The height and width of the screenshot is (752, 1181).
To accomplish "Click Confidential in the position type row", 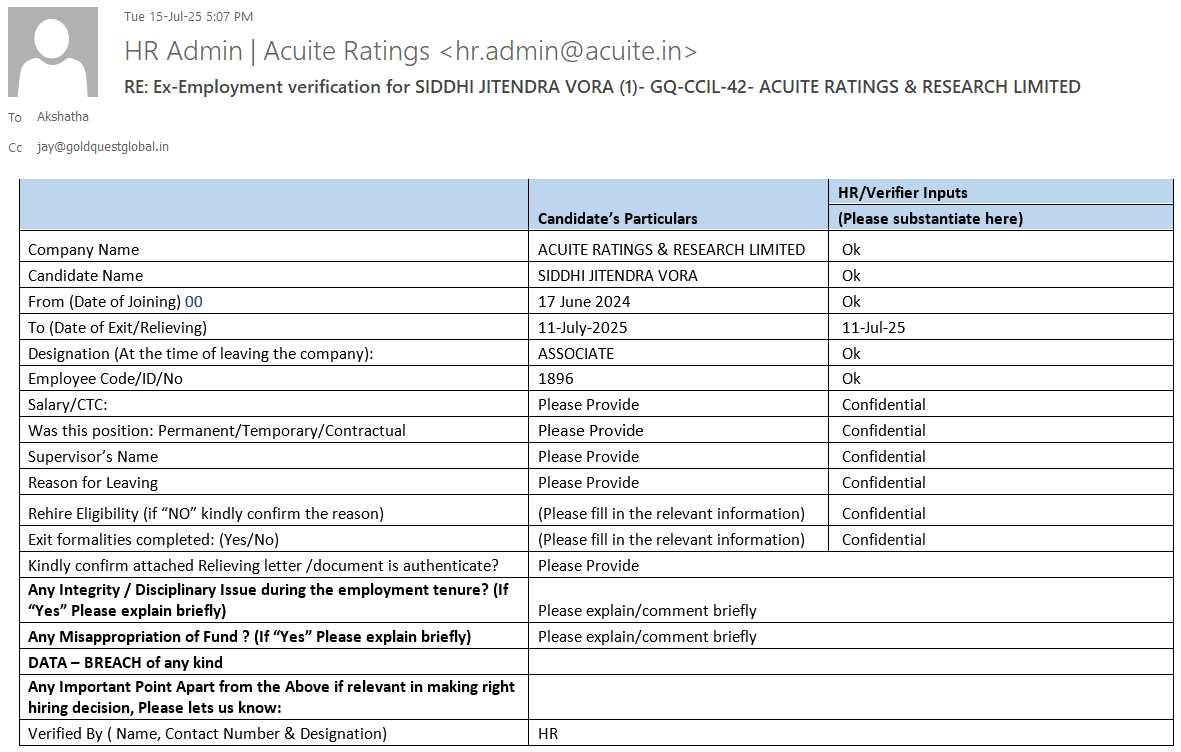I will click(883, 430).
